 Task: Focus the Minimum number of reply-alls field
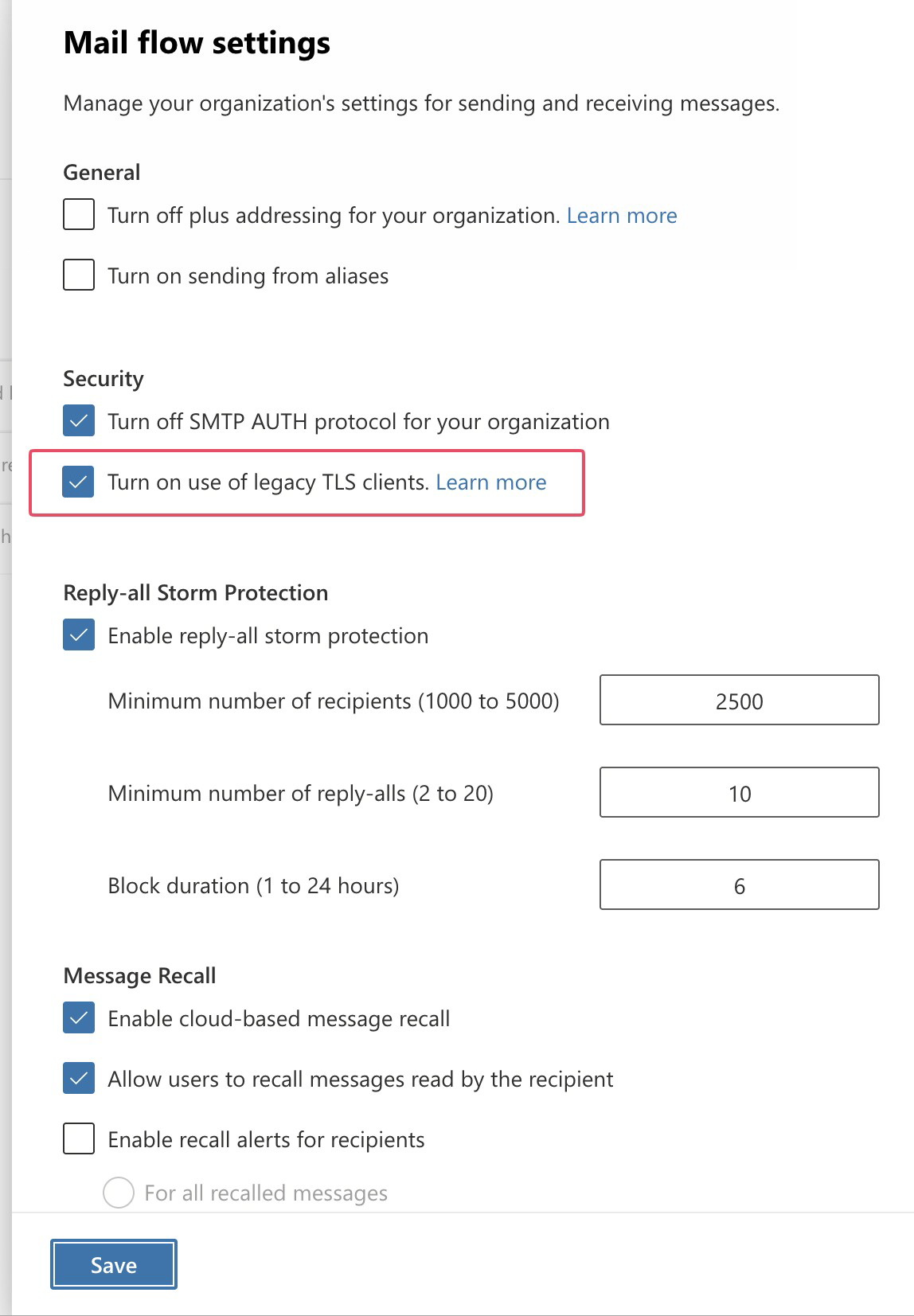739,793
